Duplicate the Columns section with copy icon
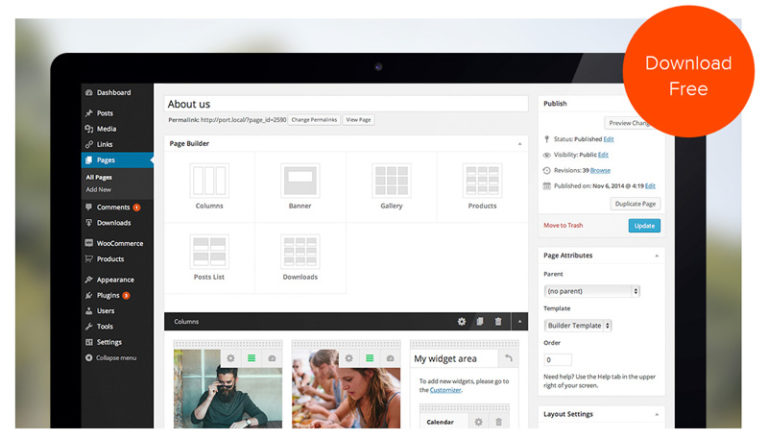This screenshot has width=768, height=439. click(480, 322)
